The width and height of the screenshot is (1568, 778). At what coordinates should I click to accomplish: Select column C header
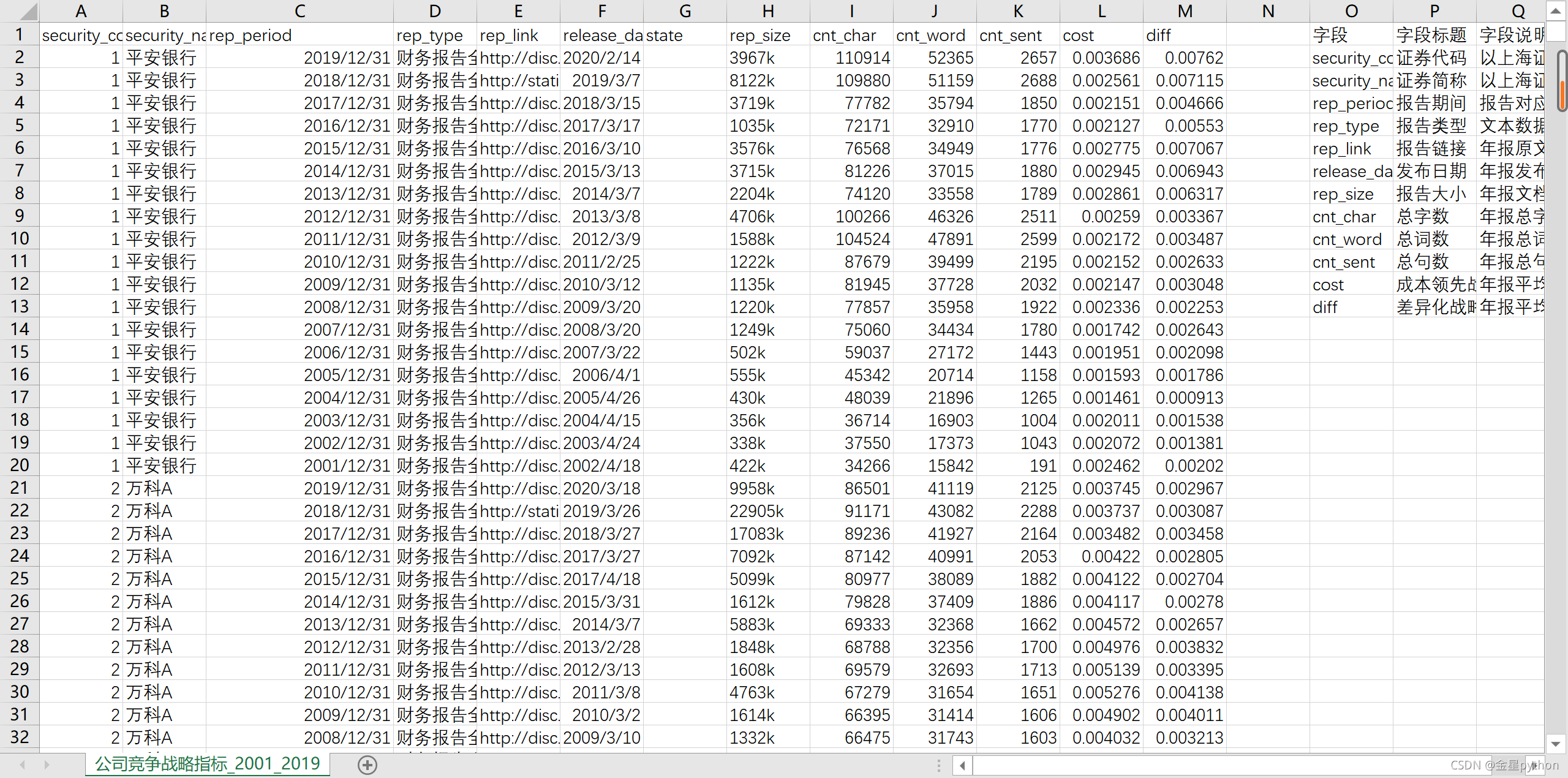[x=300, y=11]
